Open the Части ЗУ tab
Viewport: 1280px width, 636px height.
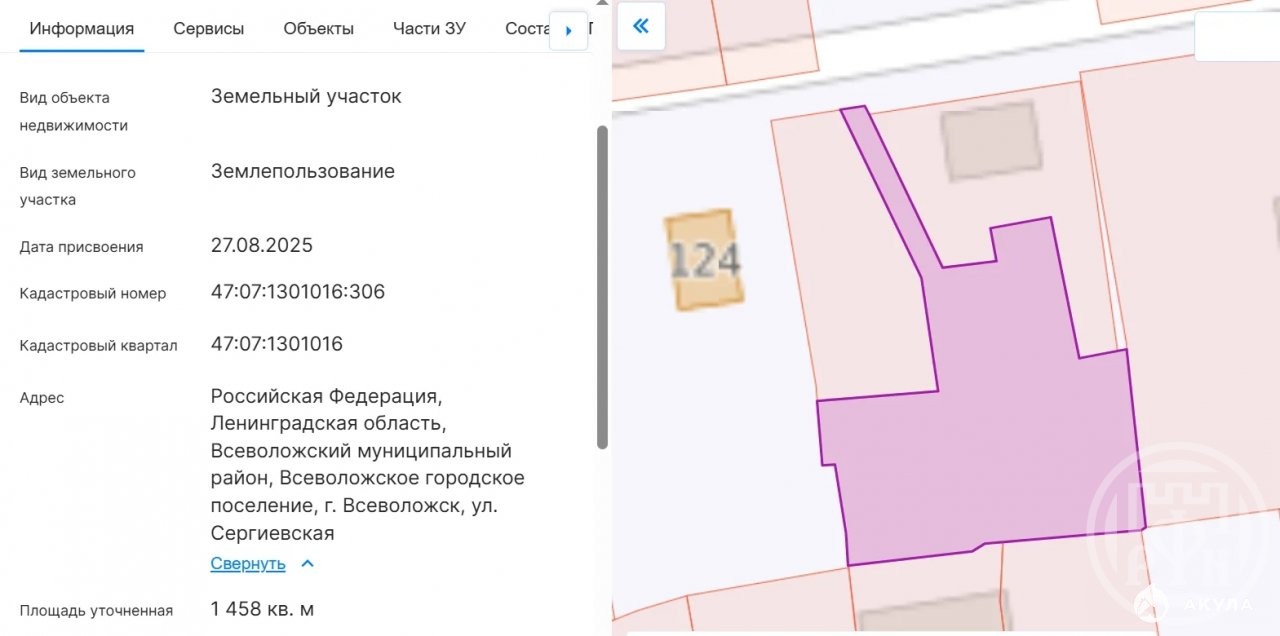[x=429, y=28]
